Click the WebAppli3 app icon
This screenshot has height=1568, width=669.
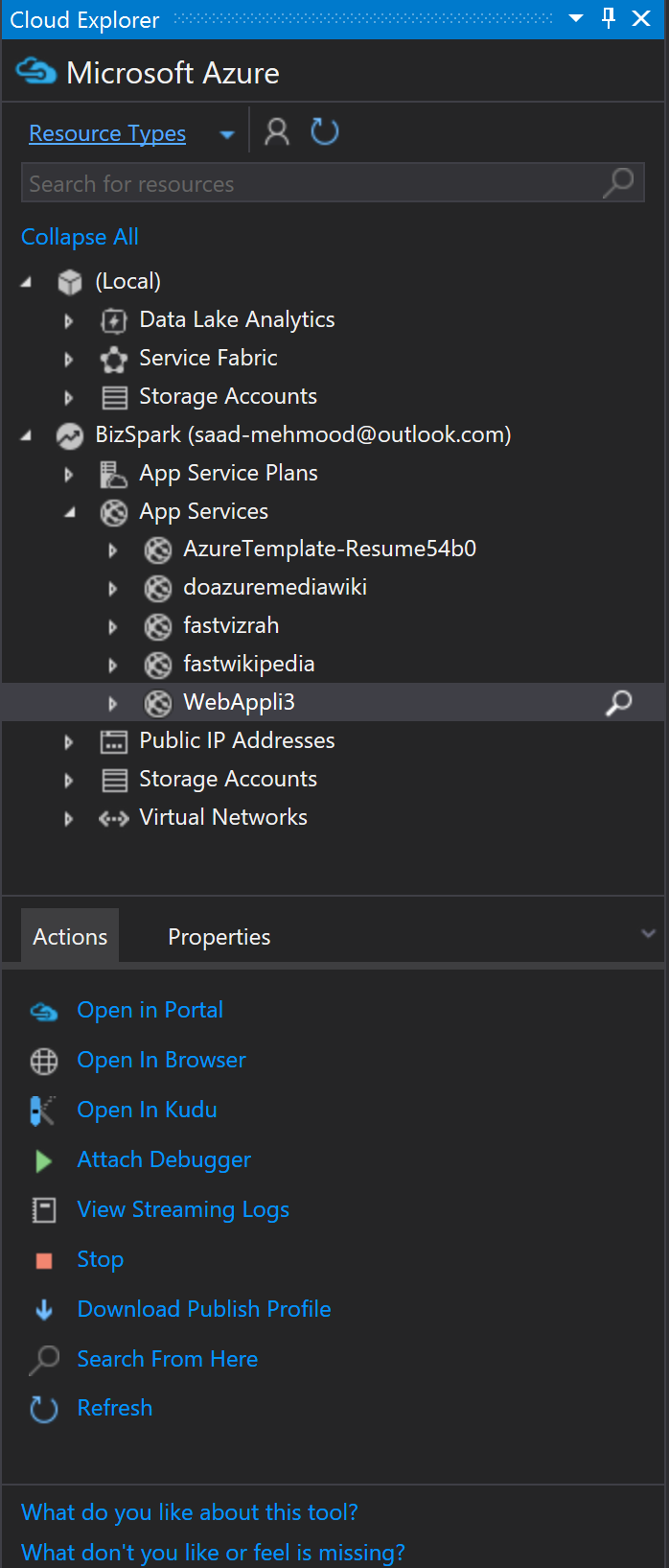tap(158, 703)
